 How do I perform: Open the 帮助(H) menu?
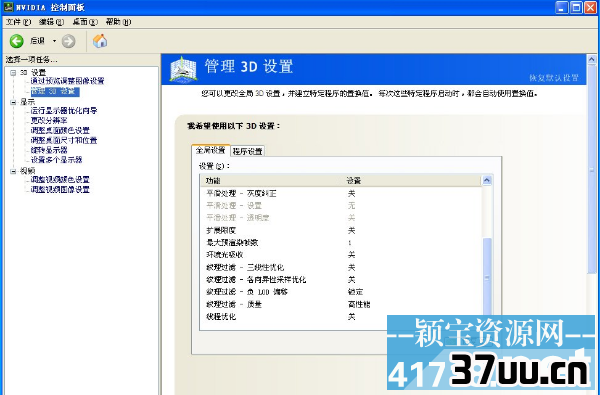[118, 22]
